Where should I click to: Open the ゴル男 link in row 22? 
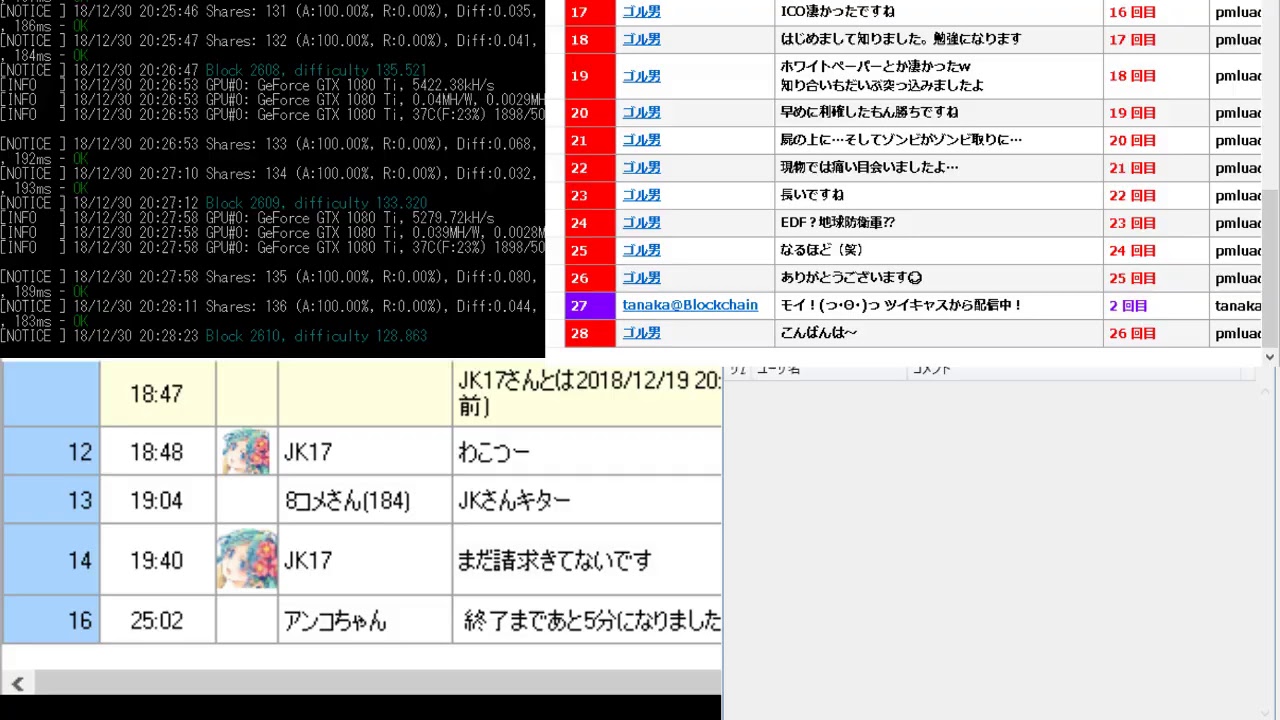pyautogui.click(x=641, y=168)
